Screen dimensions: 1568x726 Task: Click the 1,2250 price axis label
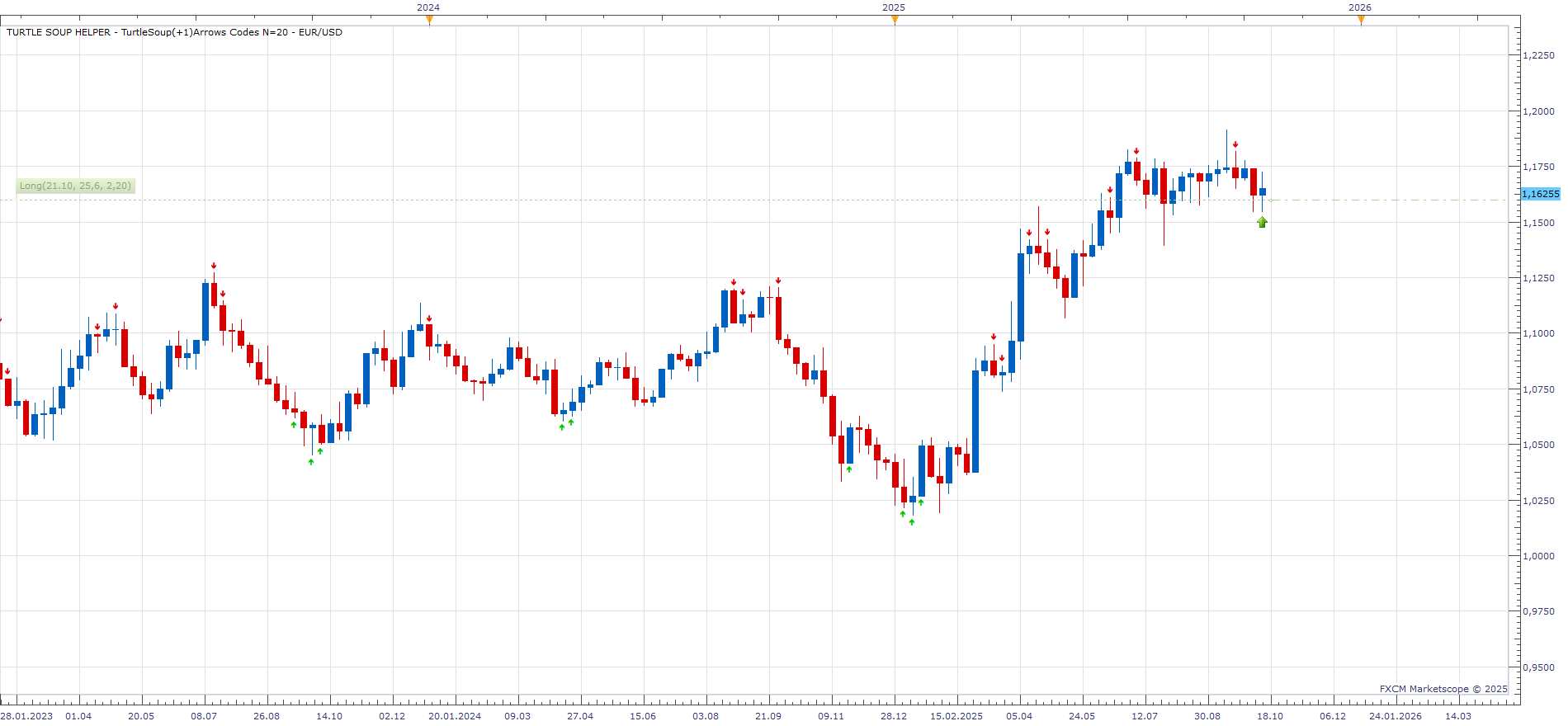click(1538, 55)
